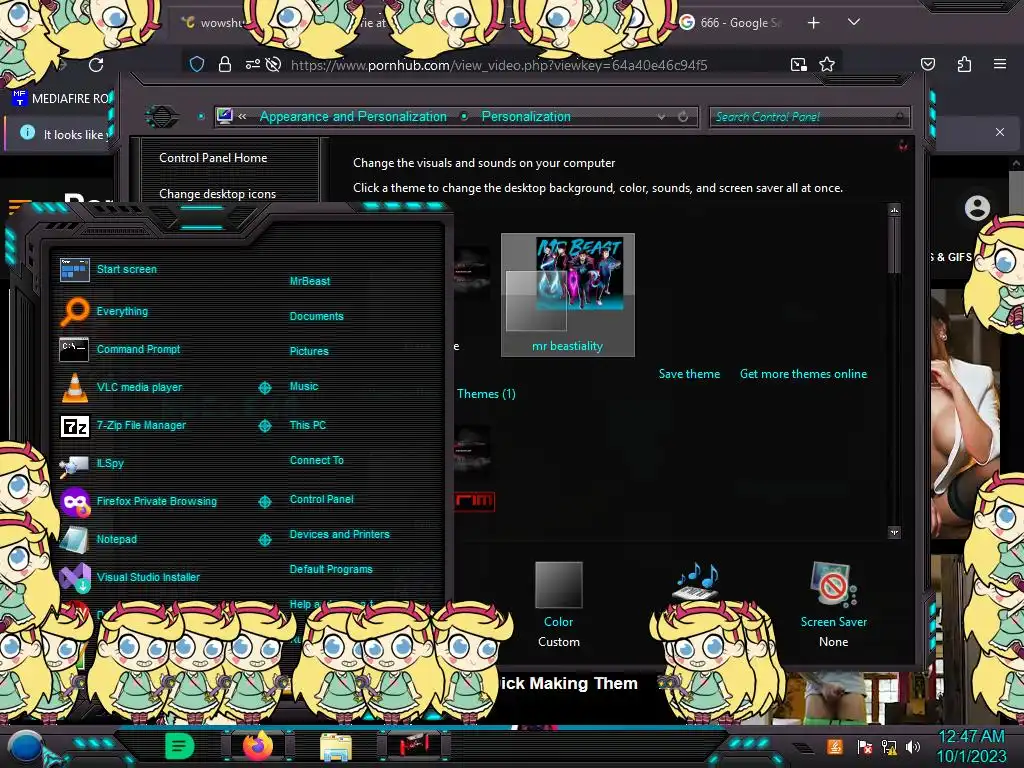Click the themes list scrollbar thumb

point(894,246)
